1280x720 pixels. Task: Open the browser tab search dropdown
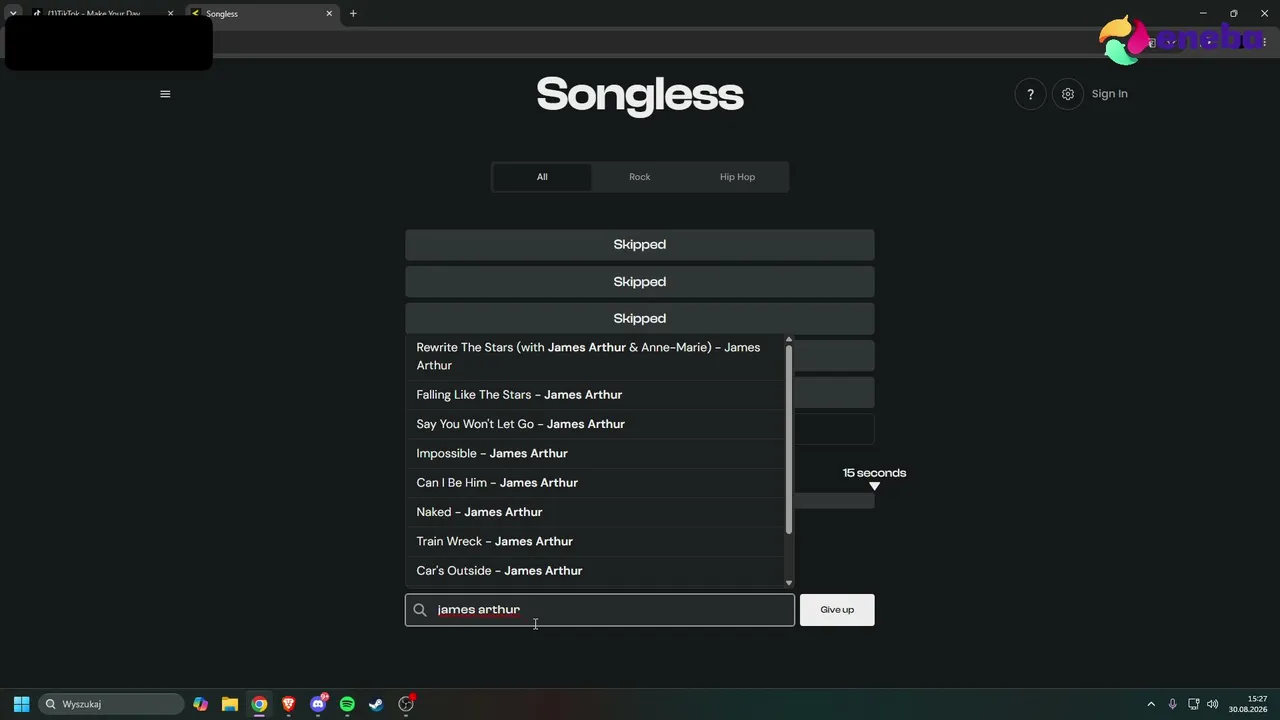coord(13,14)
